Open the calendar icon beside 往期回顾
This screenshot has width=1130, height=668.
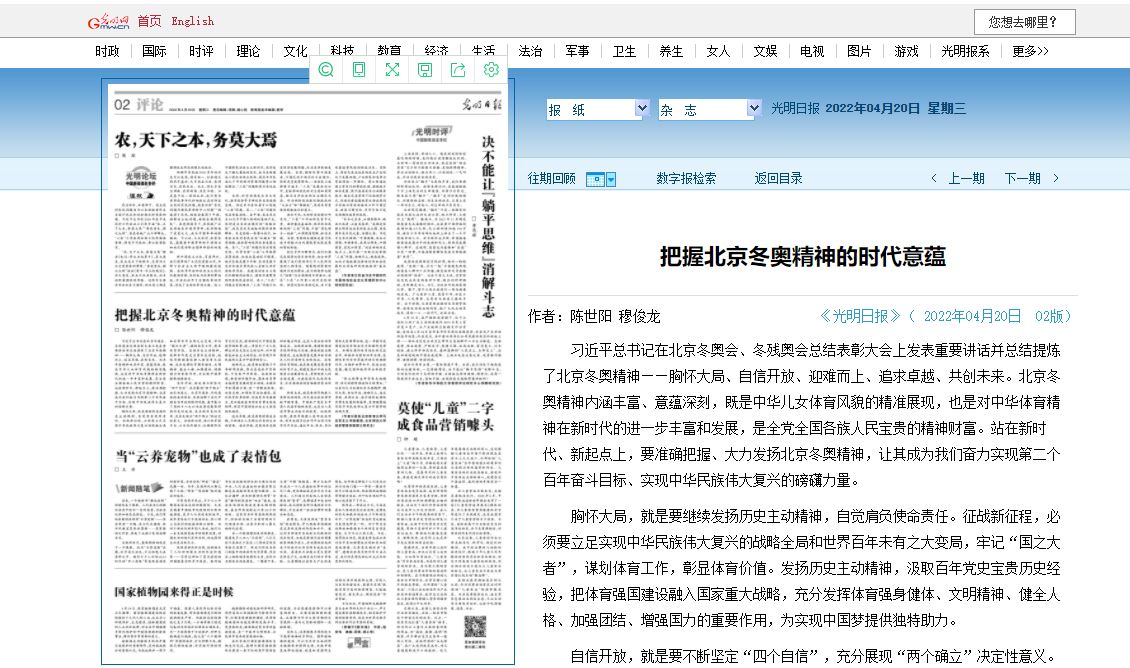coord(594,178)
